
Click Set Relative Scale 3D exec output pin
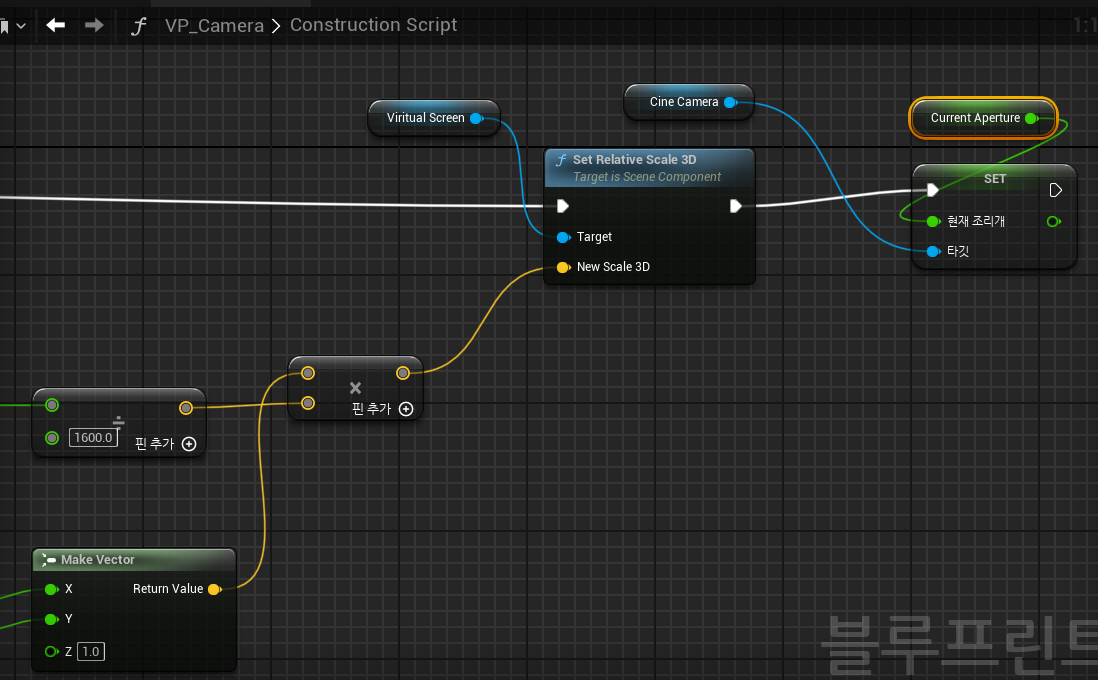click(x=735, y=206)
